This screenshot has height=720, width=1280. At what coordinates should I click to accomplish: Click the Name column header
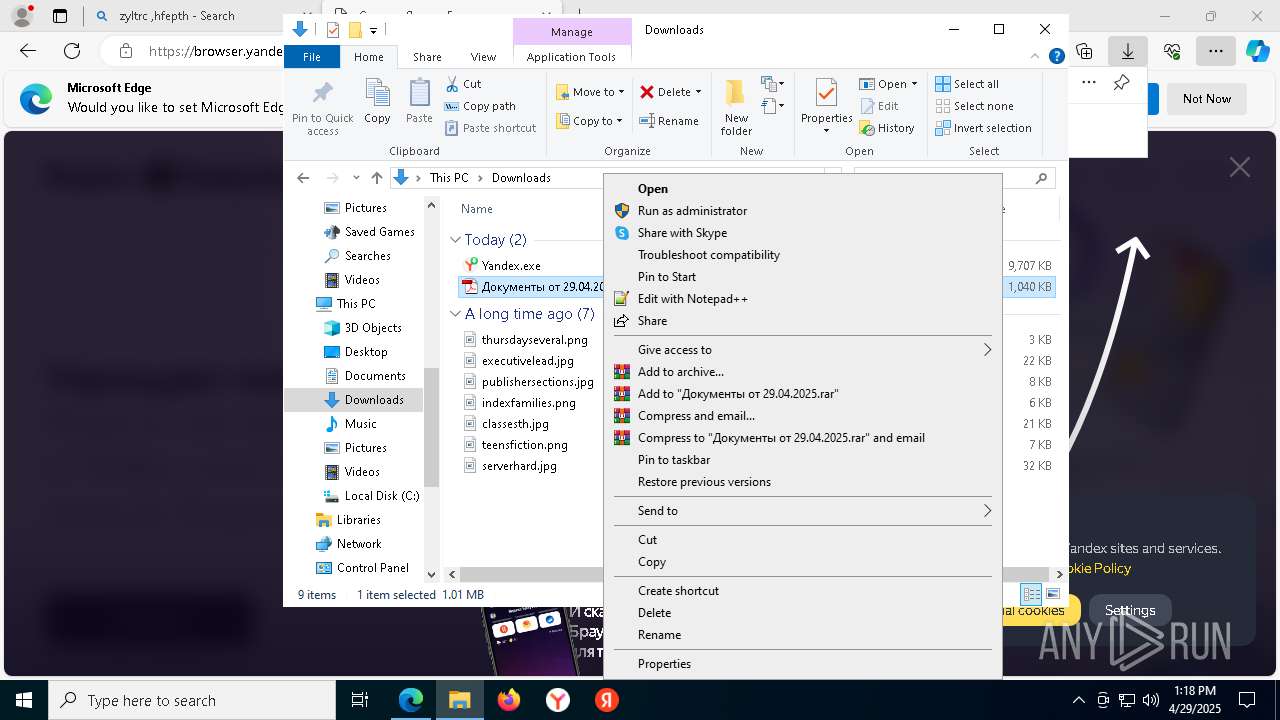pyautogui.click(x=477, y=209)
